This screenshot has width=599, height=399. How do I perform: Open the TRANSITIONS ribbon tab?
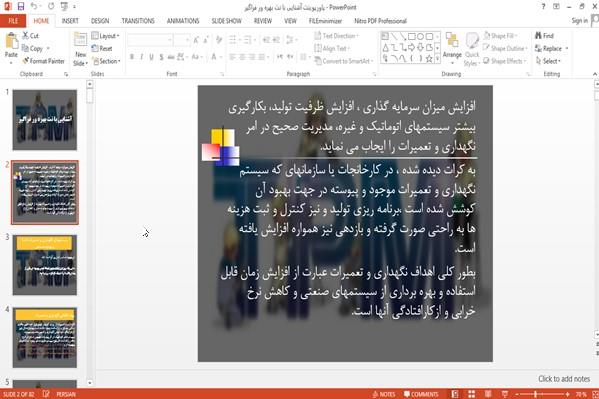(x=138, y=21)
